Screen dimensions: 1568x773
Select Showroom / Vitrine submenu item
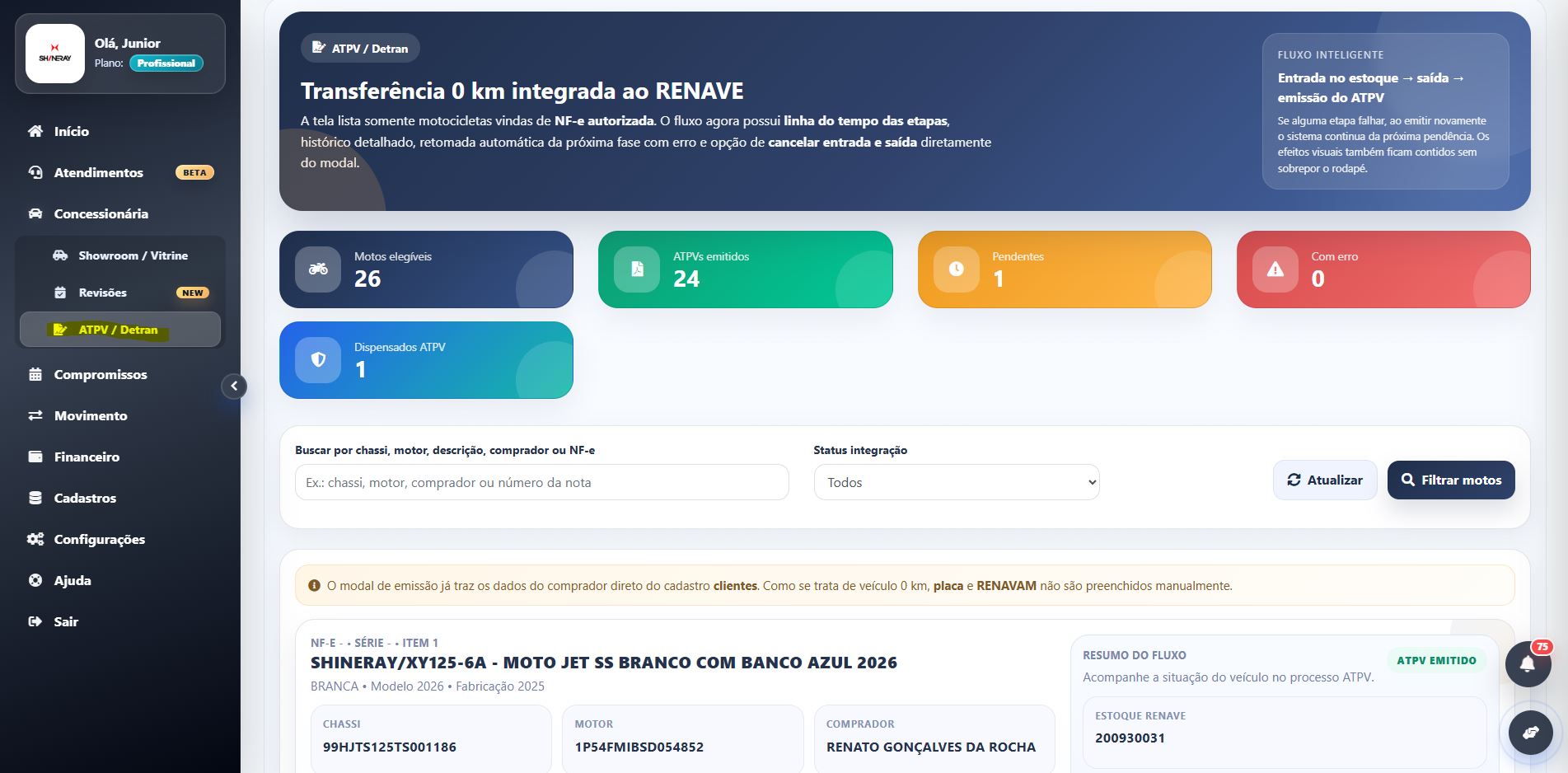pos(120,255)
